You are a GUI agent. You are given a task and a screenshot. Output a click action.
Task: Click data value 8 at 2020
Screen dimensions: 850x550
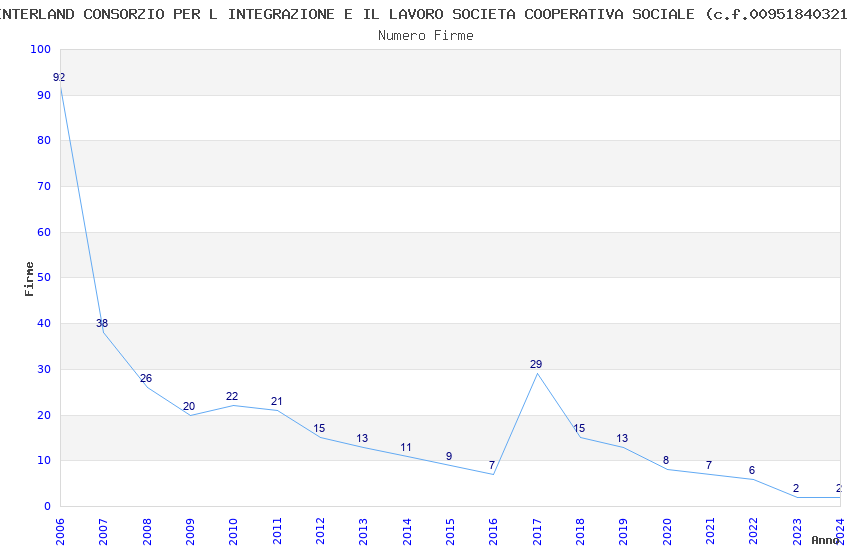pyautogui.click(x=666, y=461)
